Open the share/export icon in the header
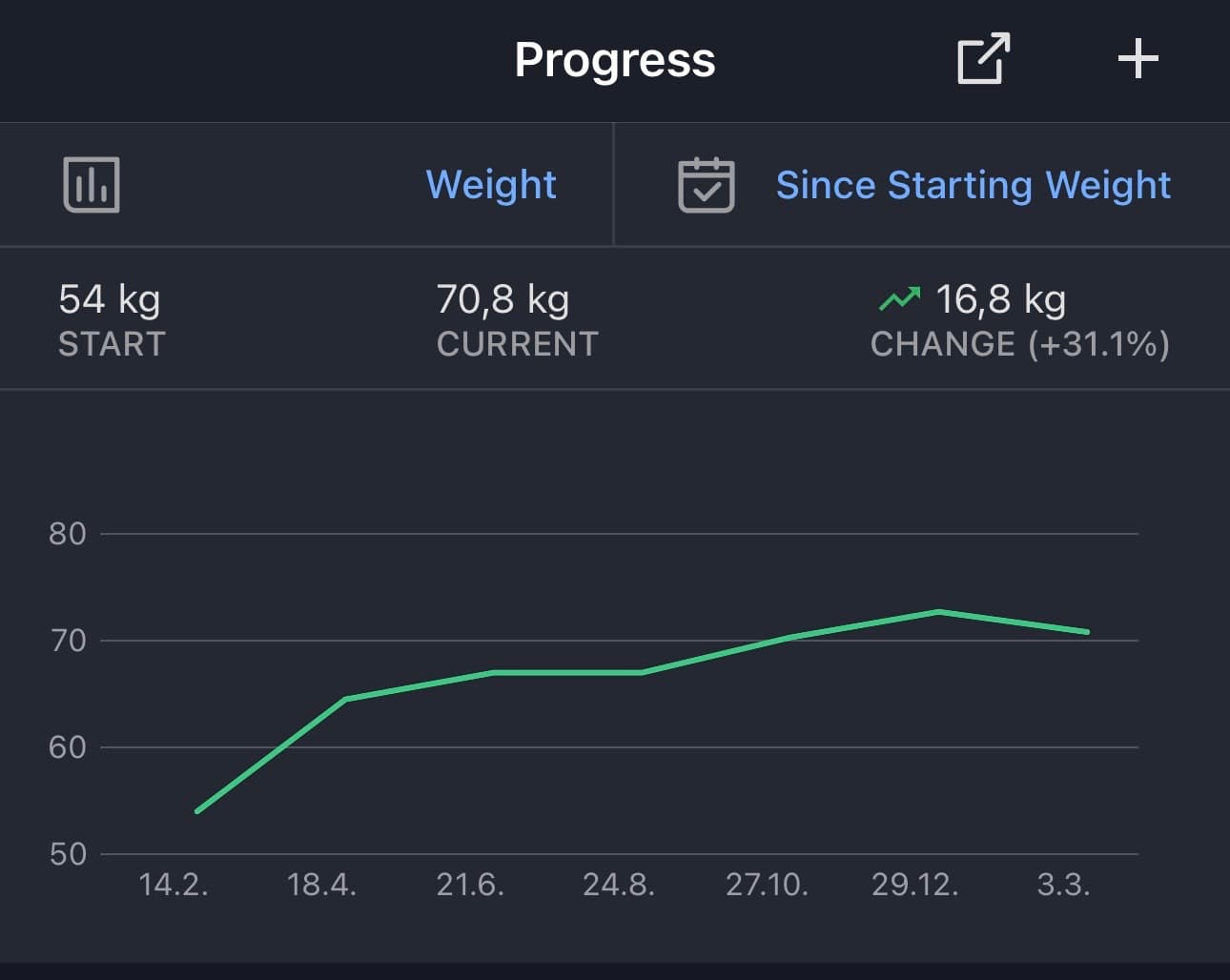 [x=982, y=59]
